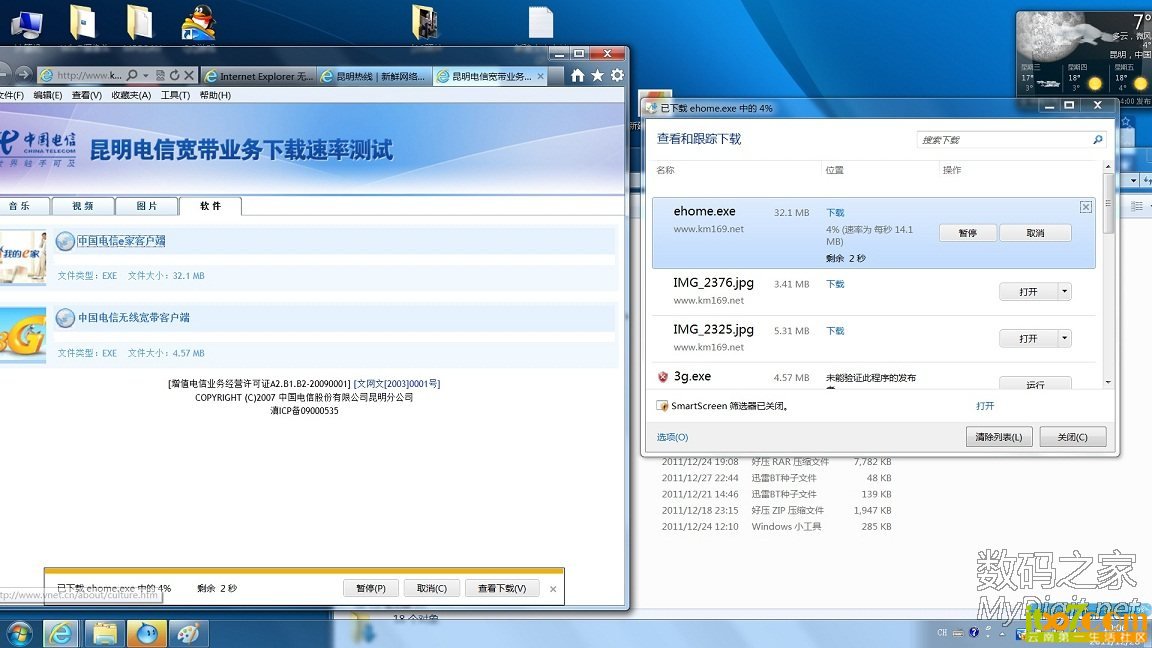Open blank document desktop icon
Screen dimensions: 1152x648
541,22
